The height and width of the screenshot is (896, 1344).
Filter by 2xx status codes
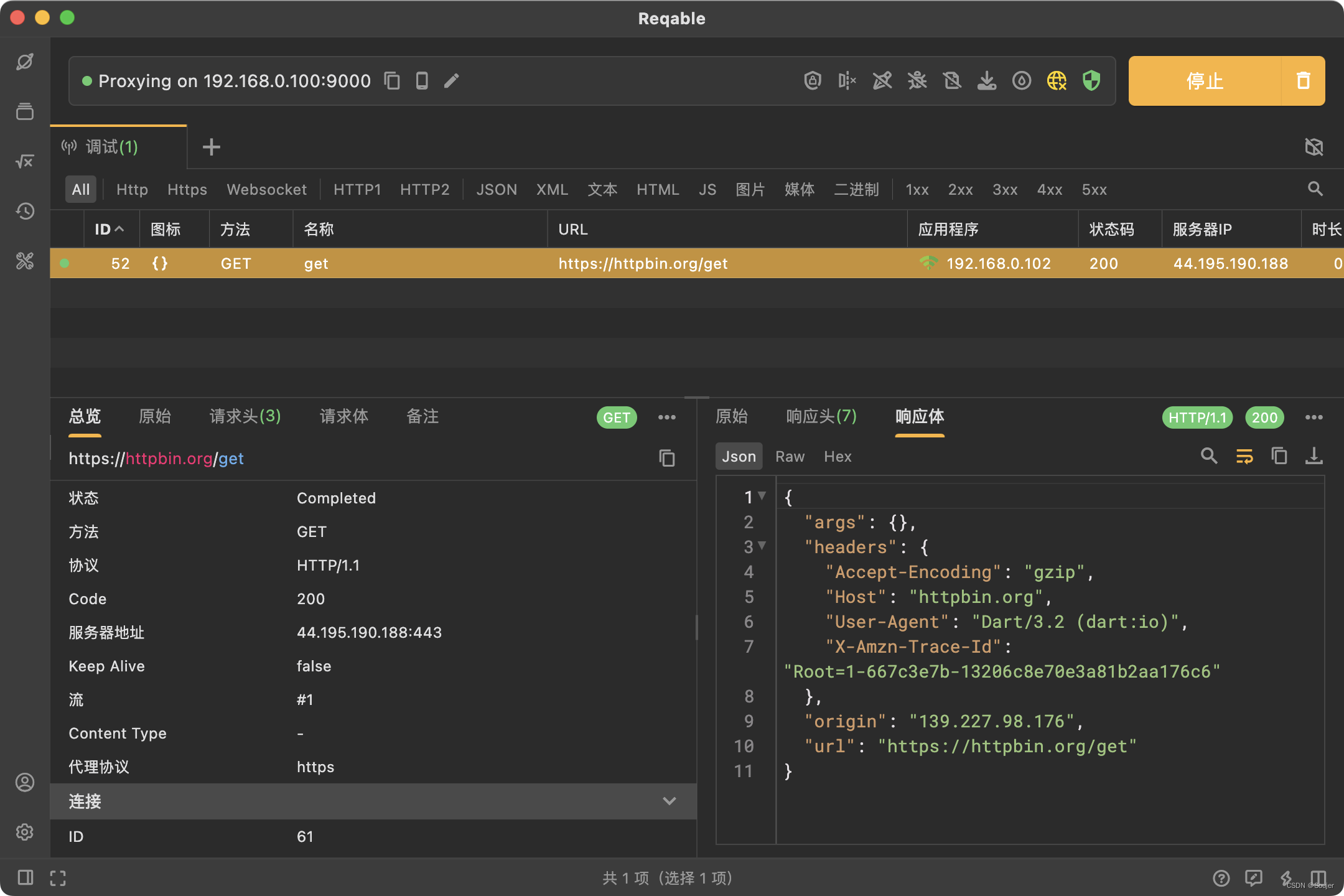point(960,190)
